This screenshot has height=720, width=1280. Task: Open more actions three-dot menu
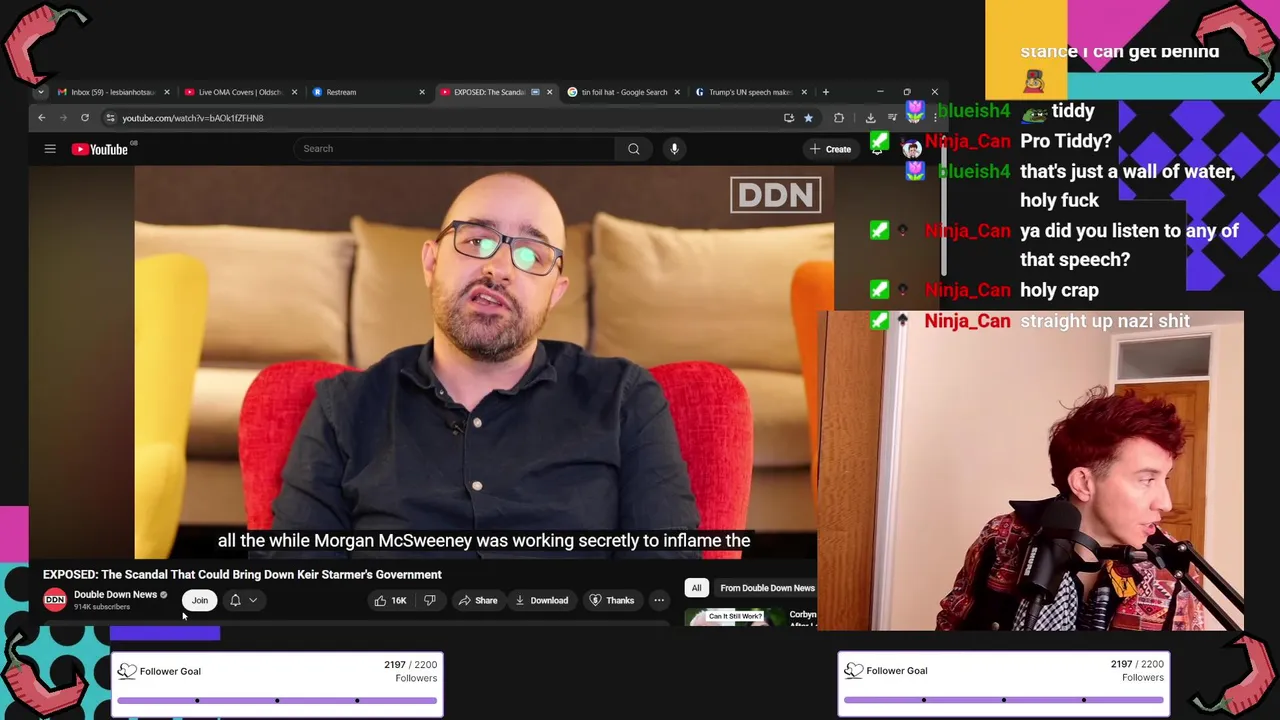659,600
